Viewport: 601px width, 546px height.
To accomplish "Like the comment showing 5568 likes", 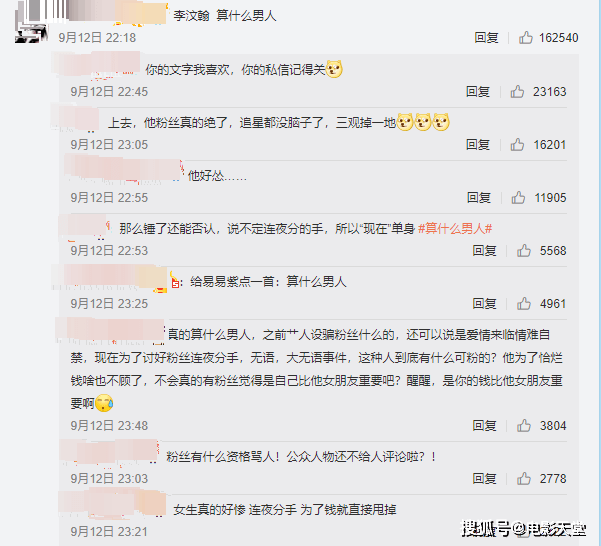I will 524,251.
